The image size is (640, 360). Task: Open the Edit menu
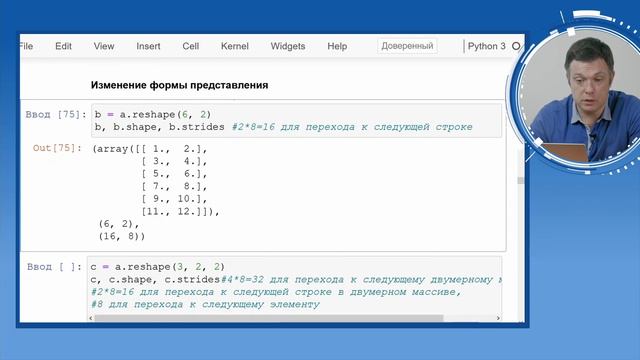63,46
